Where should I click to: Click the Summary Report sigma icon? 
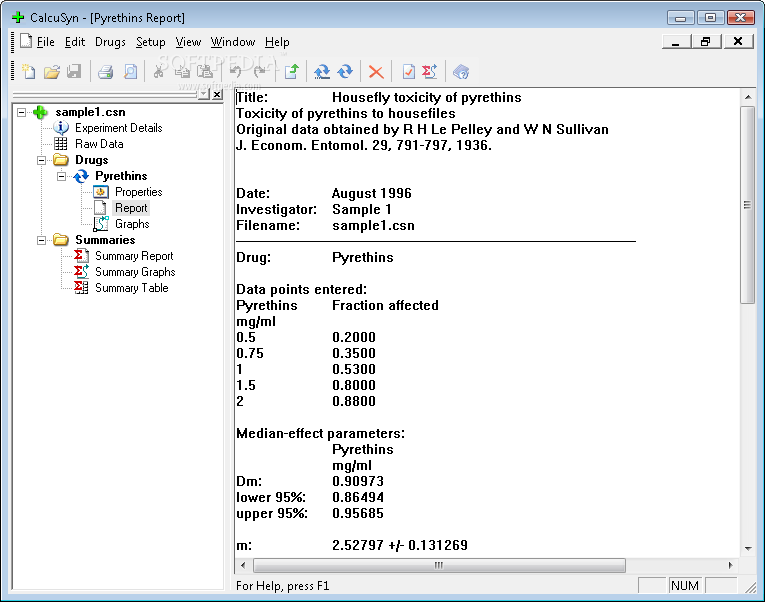tap(81, 256)
